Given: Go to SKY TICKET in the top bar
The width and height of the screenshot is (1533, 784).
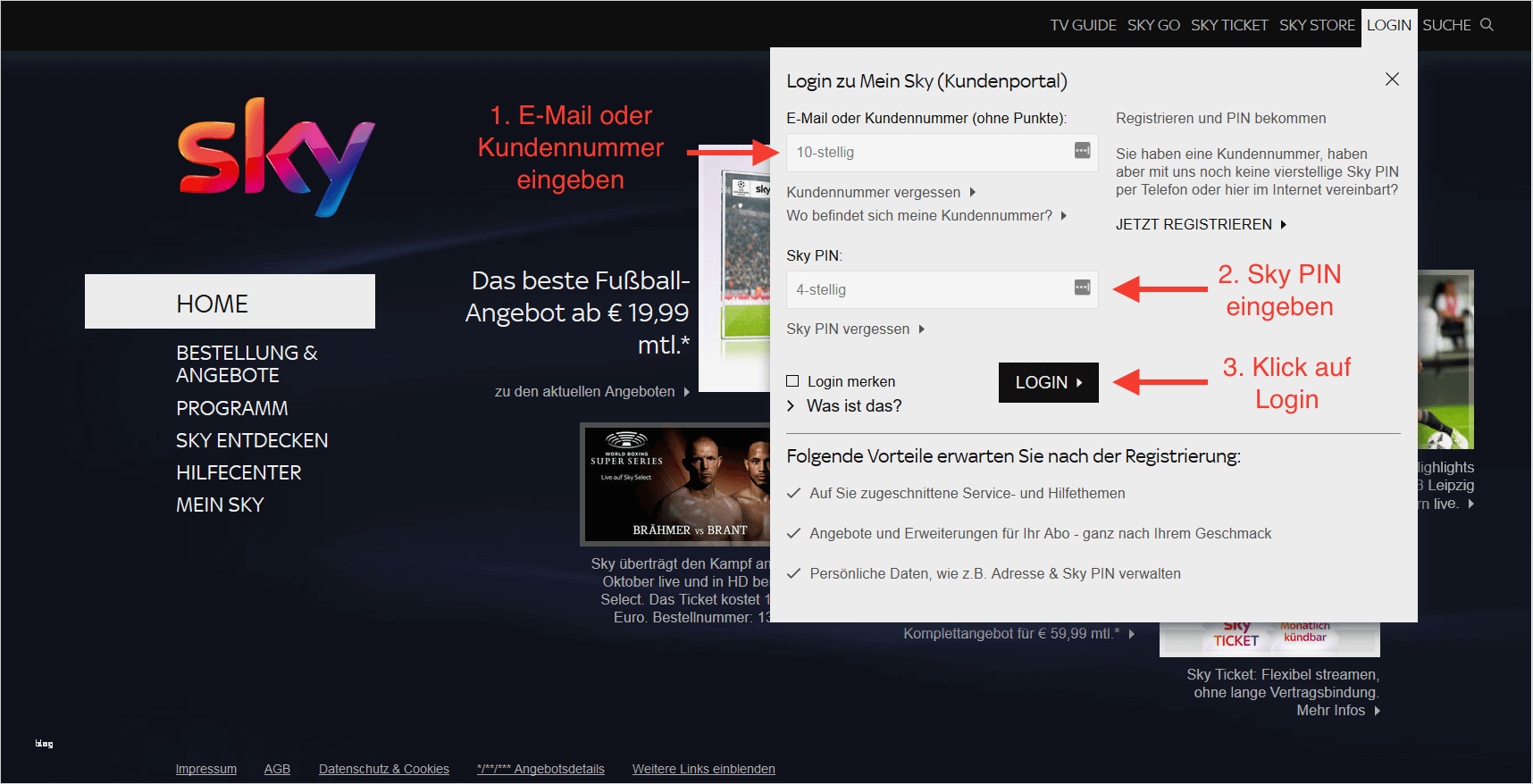Looking at the screenshot, I should [1229, 25].
